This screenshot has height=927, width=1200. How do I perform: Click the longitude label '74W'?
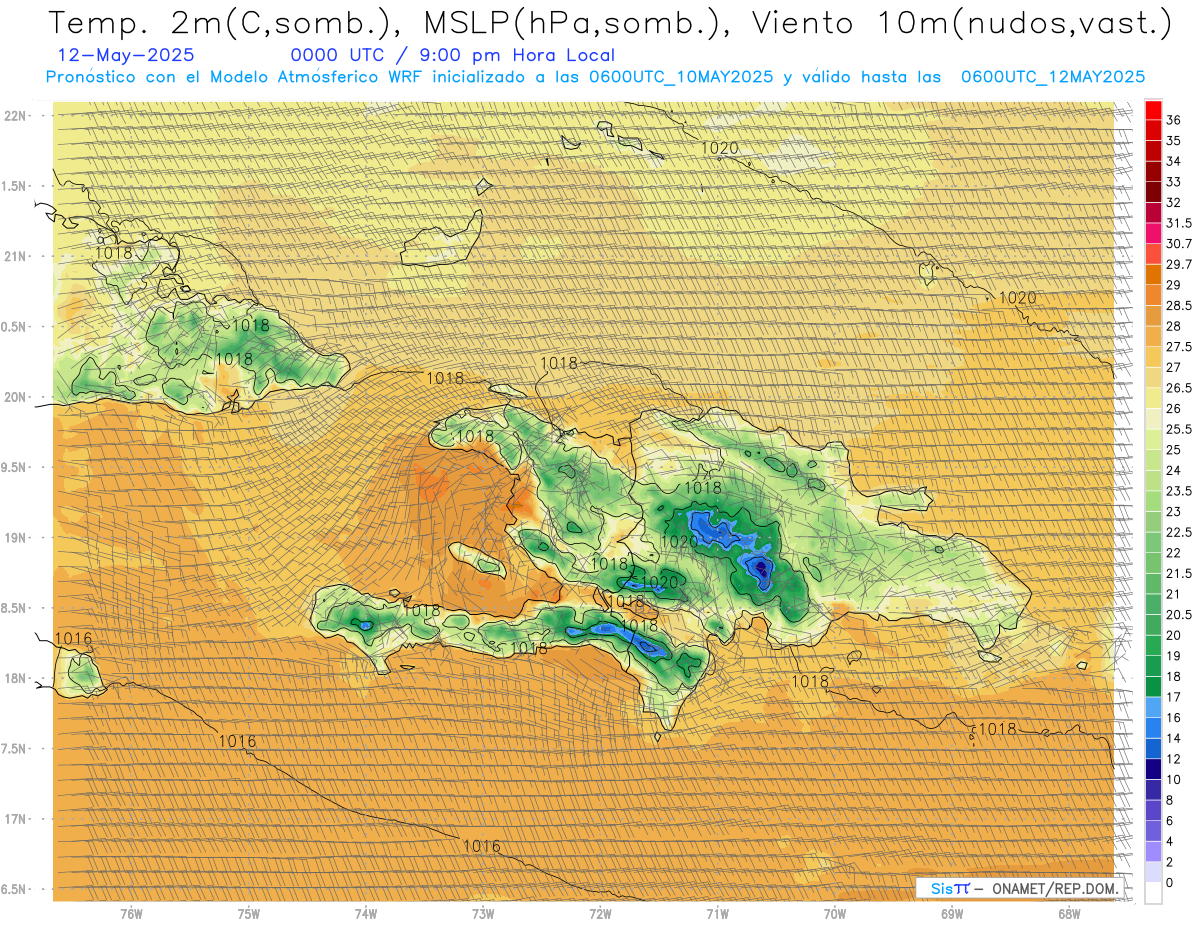pos(366,913)
